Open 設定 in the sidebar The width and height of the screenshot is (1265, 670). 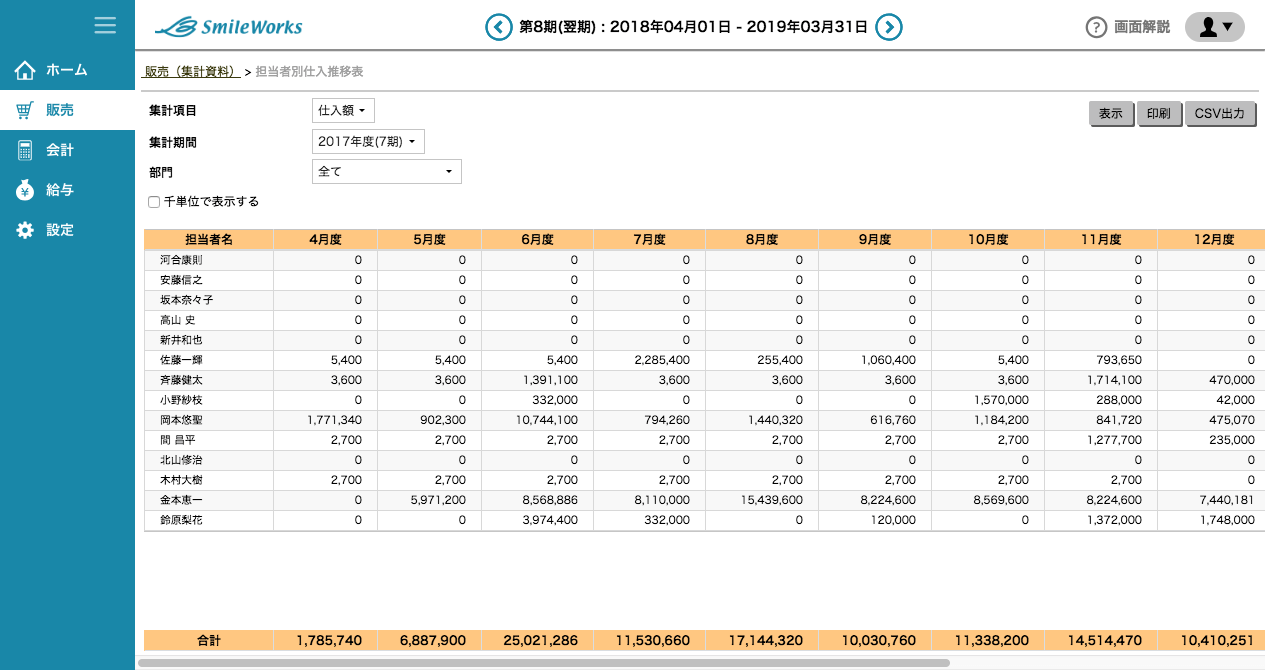click(x=67, y=230)
